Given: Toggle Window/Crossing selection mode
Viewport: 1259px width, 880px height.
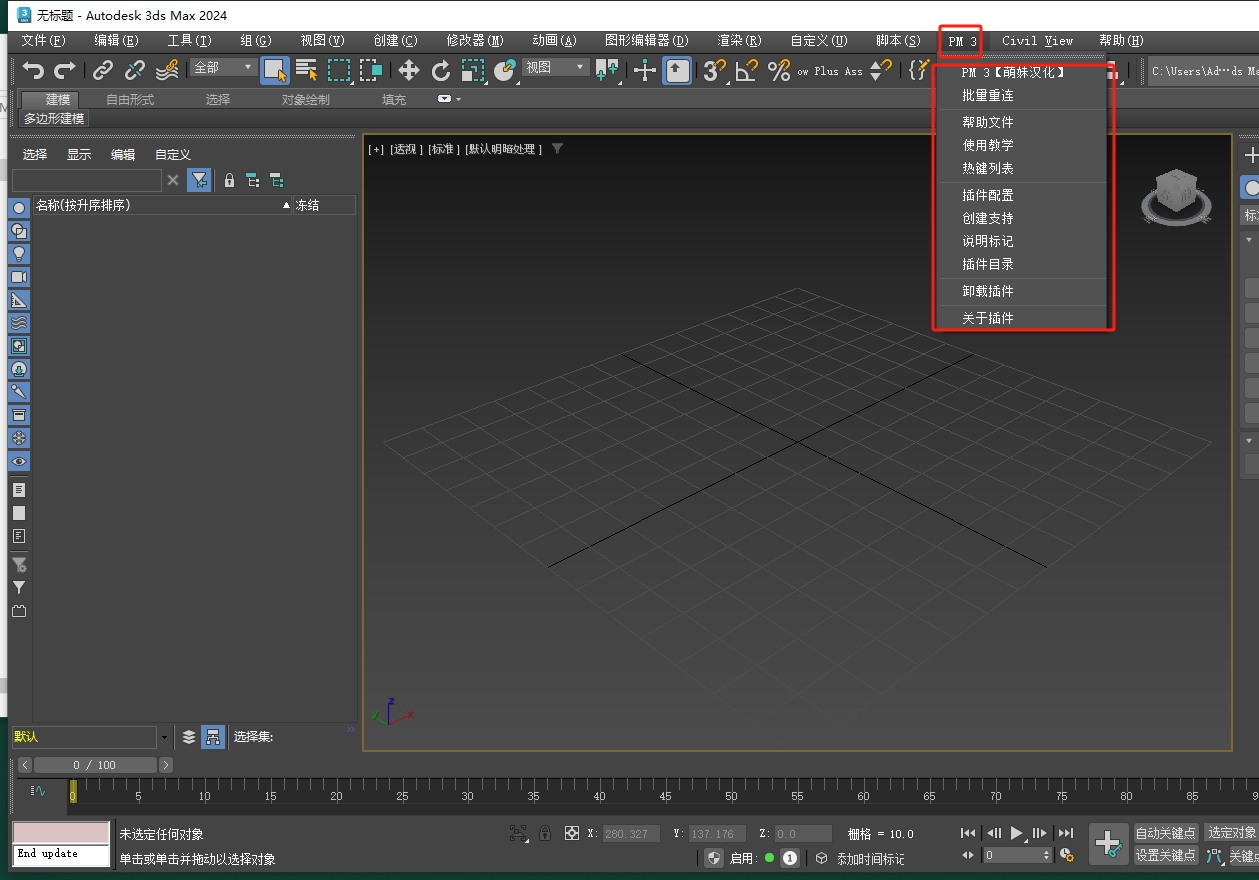Looking at the screenshot, I should pos(371,70).
